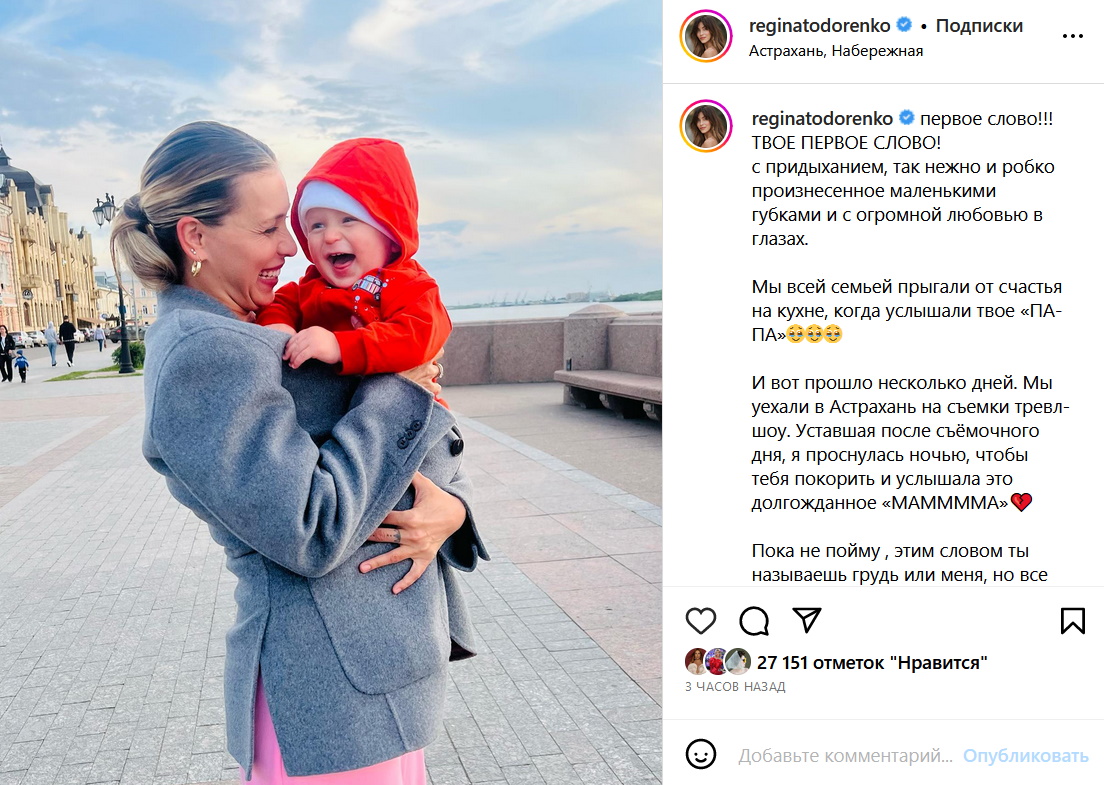The height and width of the screenshot is (785, 1104).
Task: Open the reginatodorenko avatar in the header
Action: (x=706, y=37)
